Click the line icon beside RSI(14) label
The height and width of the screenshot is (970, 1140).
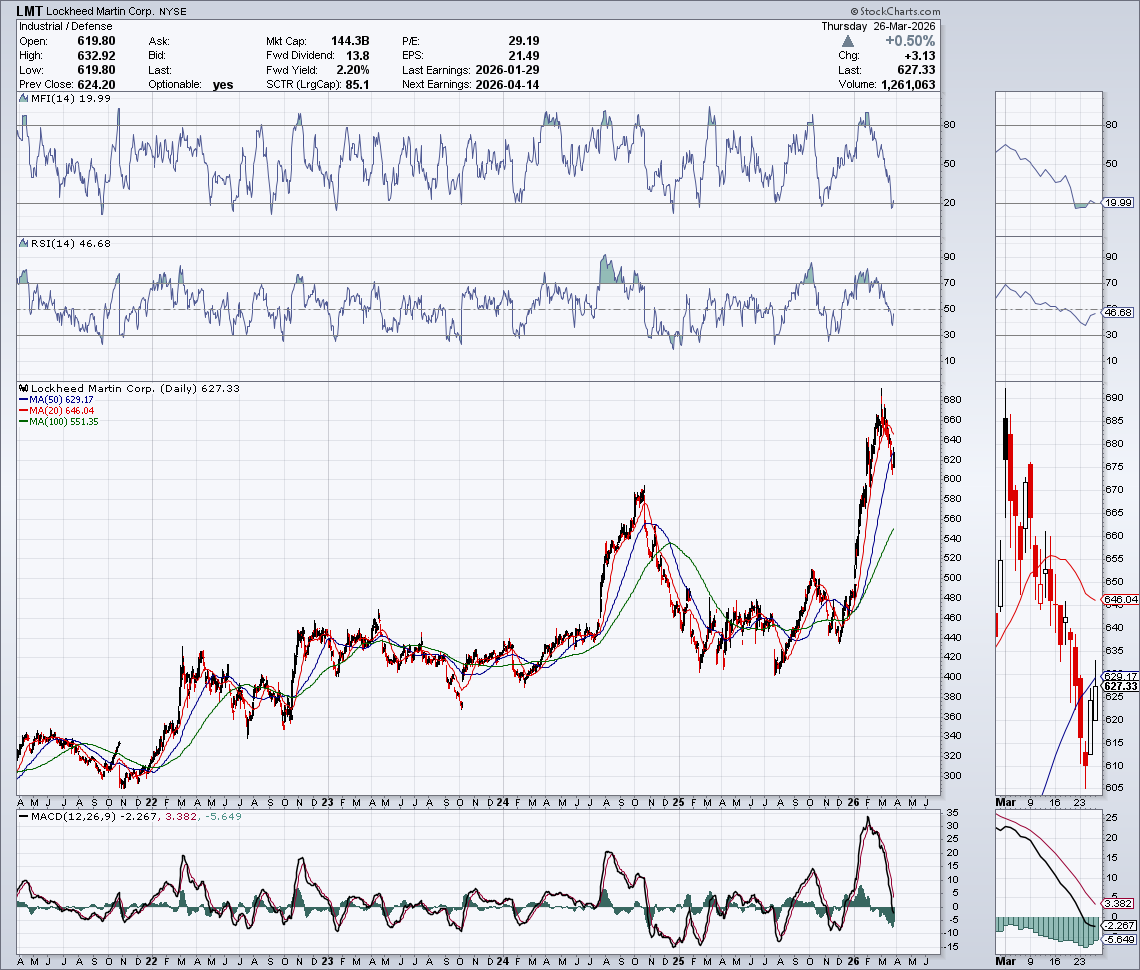24,244
